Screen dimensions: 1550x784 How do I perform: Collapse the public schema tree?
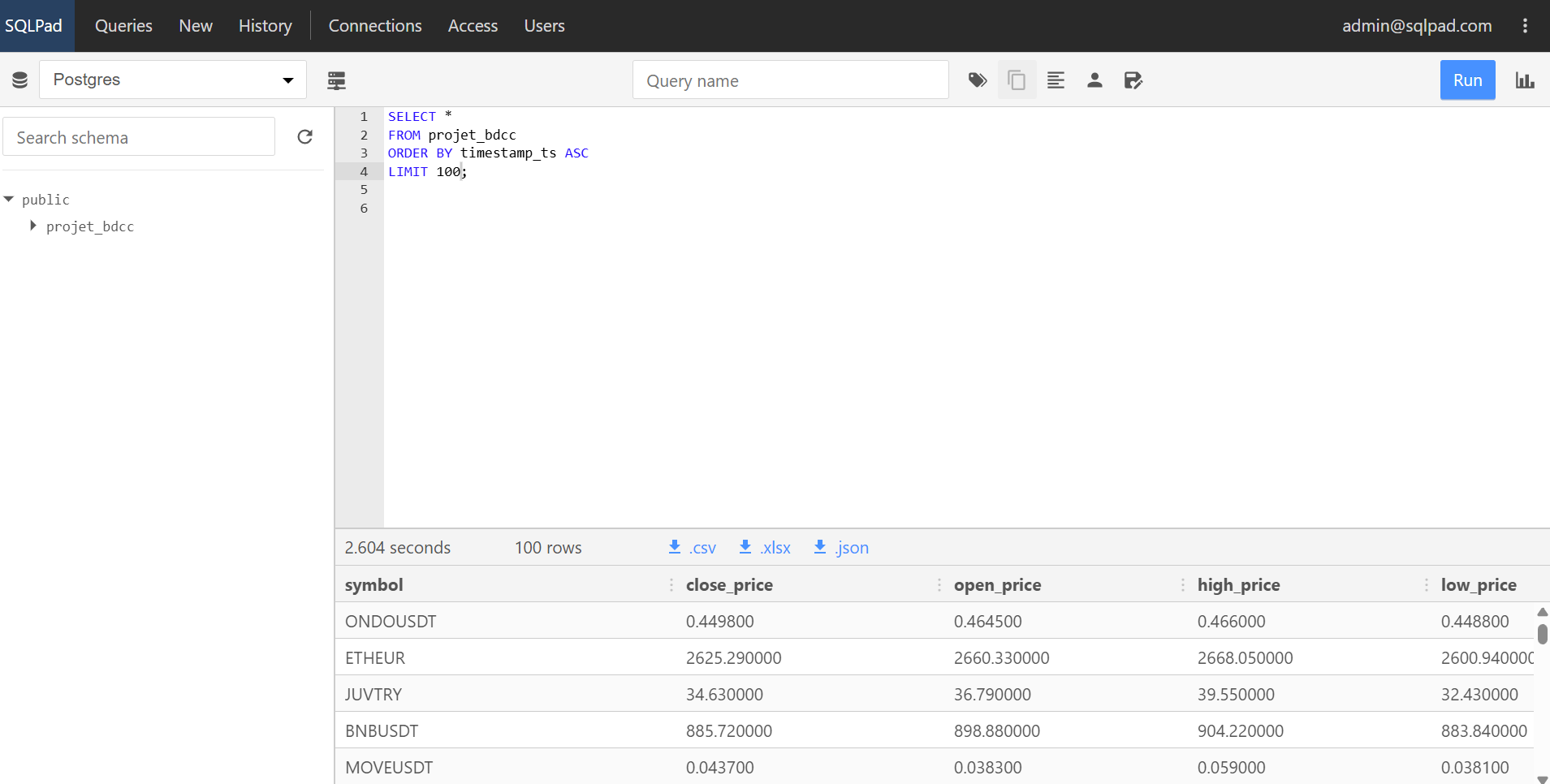[x=9, y=200]
